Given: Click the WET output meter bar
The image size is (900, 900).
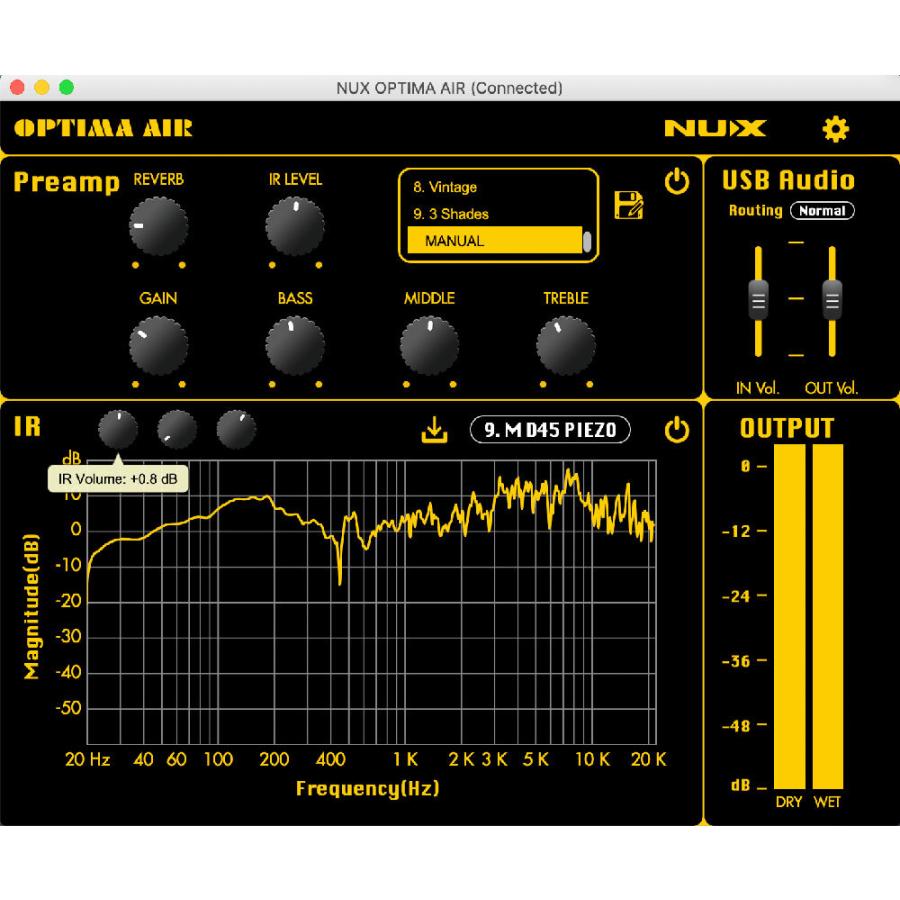Looking at the screenshot, I should [828, 616].
